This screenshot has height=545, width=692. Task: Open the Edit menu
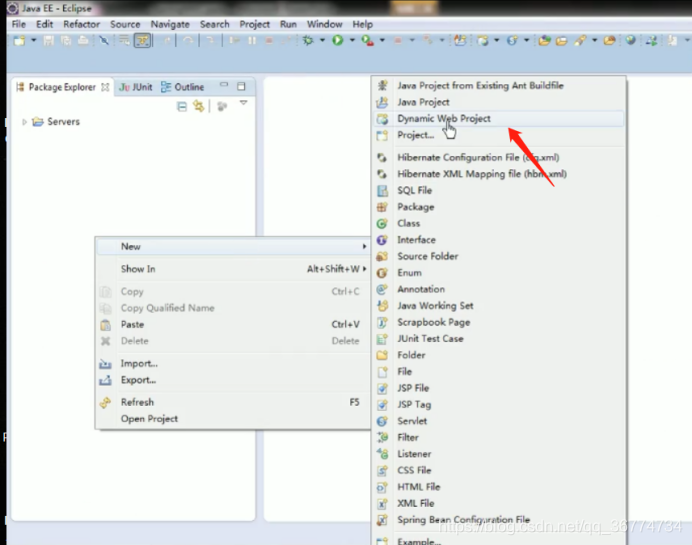coord(45,24)
